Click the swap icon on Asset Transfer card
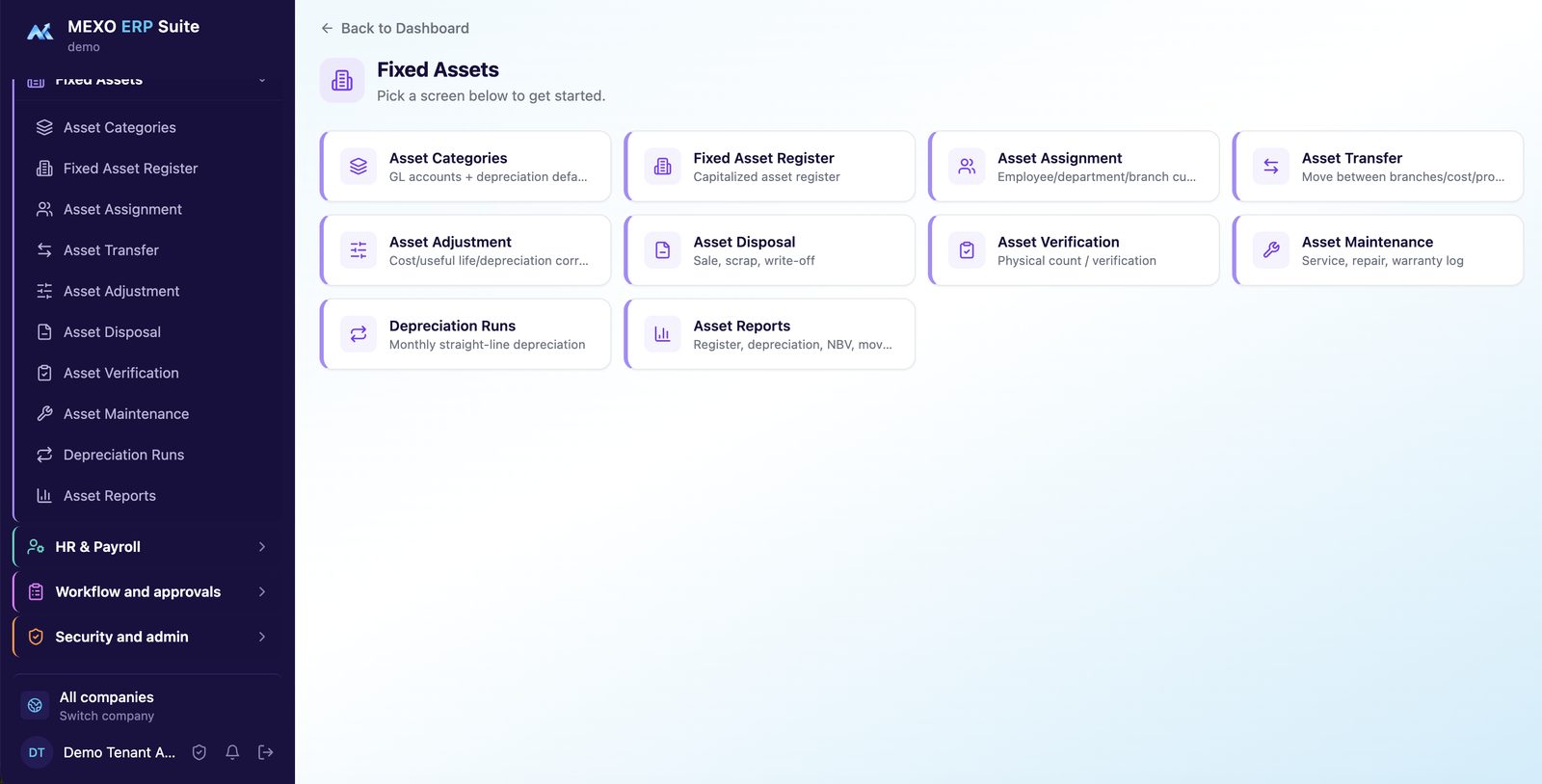 click(1271, 167)
